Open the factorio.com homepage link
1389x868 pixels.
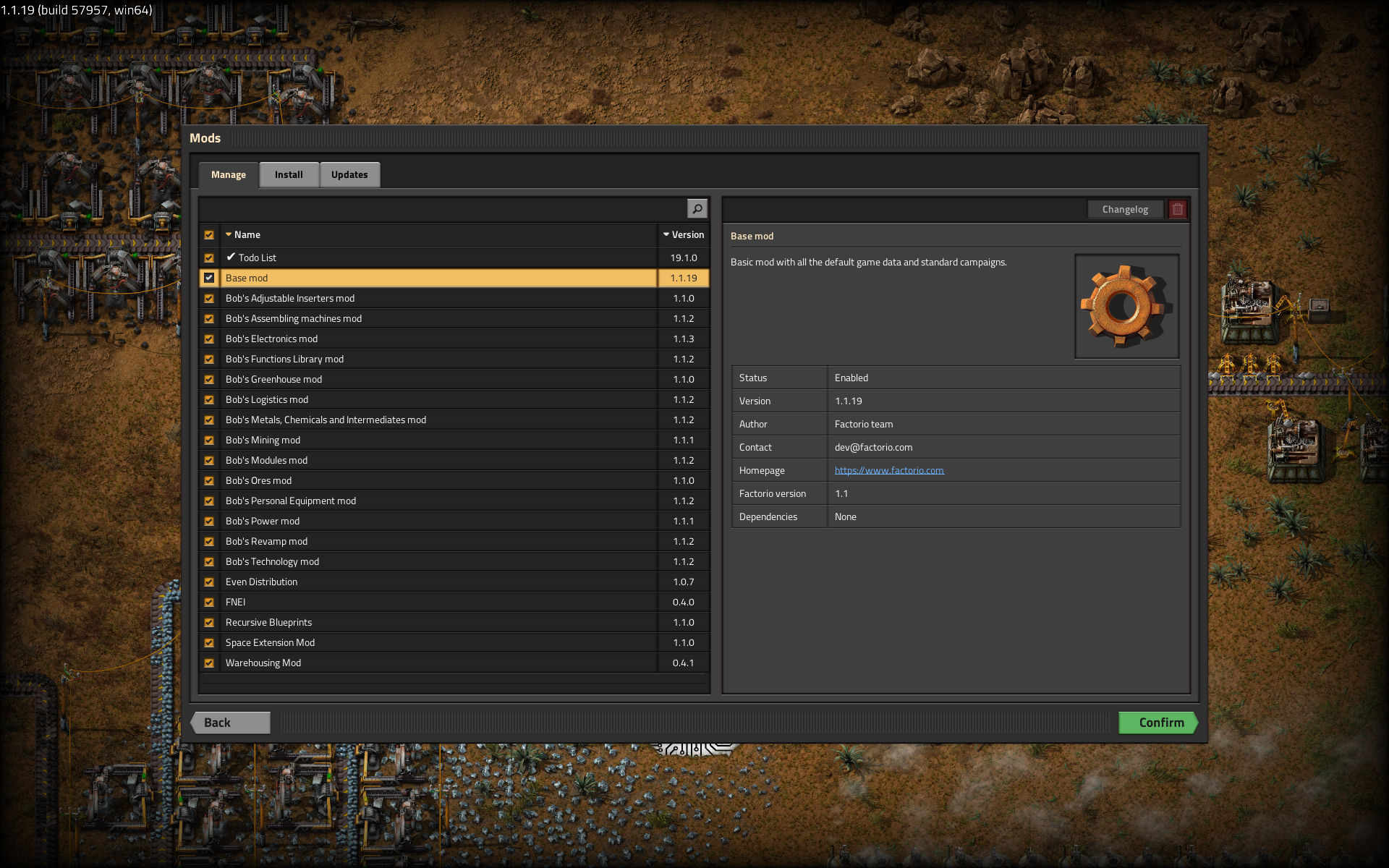pos(889,471)
